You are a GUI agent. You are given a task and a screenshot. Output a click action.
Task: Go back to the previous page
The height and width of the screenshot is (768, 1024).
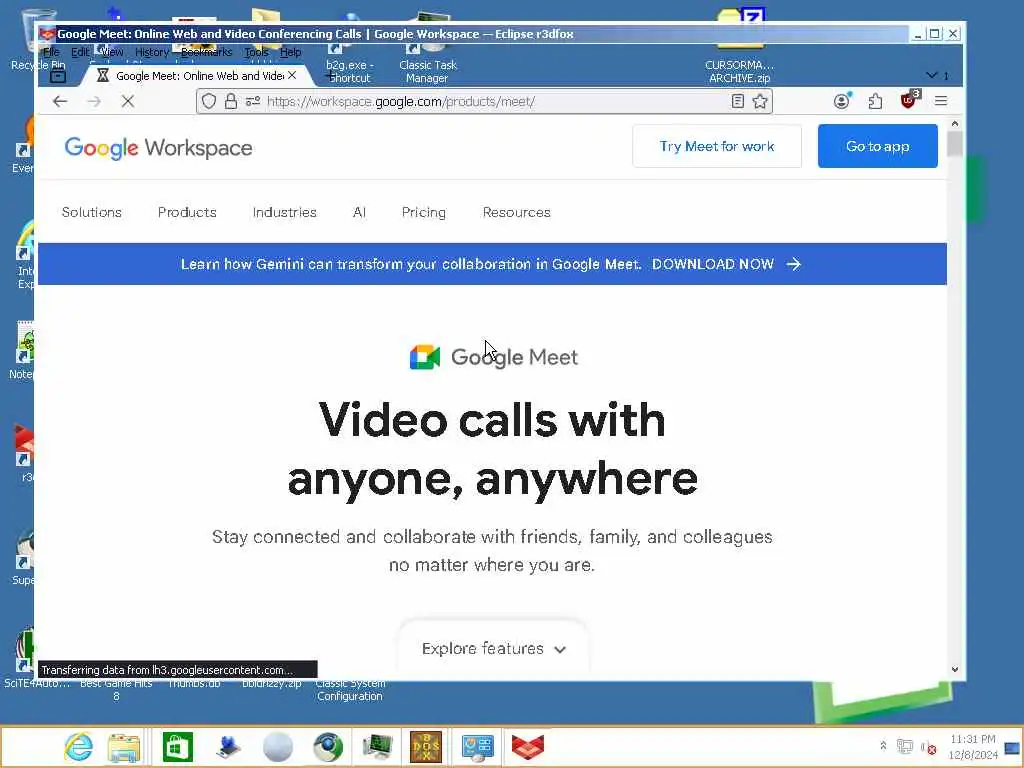click(x=60, y=101)
